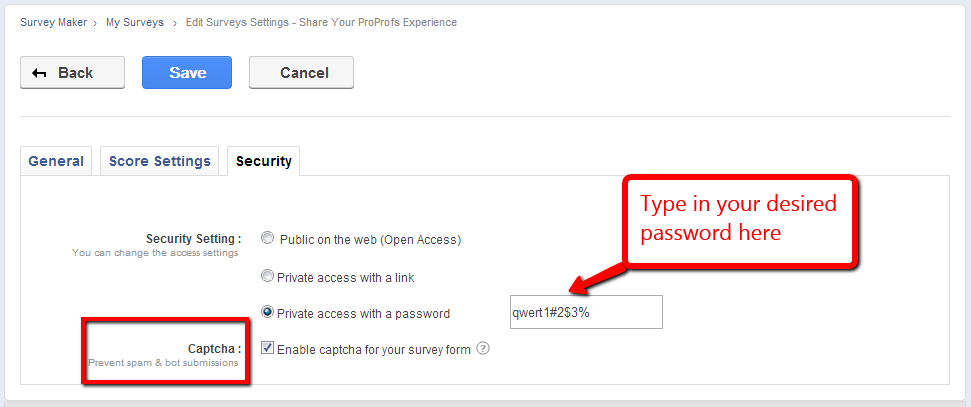Click the red password hint callout
The width and height of the screenshot is (971, 407).
click(739, 219)
